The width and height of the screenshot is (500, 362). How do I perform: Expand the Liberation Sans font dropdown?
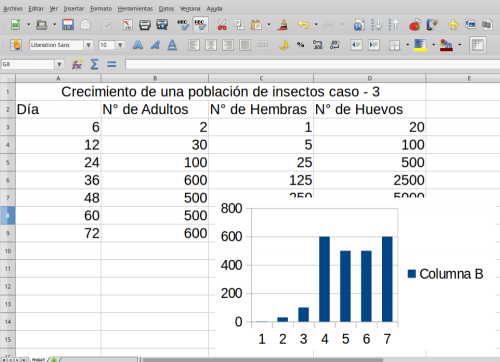point(88,45)
